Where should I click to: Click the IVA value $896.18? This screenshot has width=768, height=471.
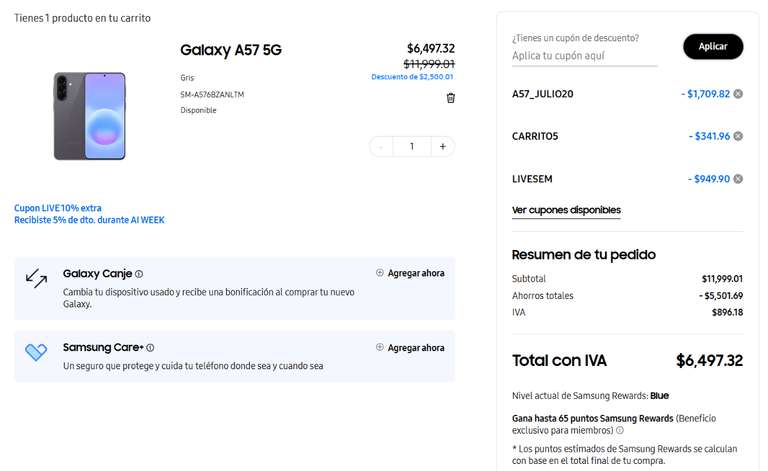tap(727, 312)
